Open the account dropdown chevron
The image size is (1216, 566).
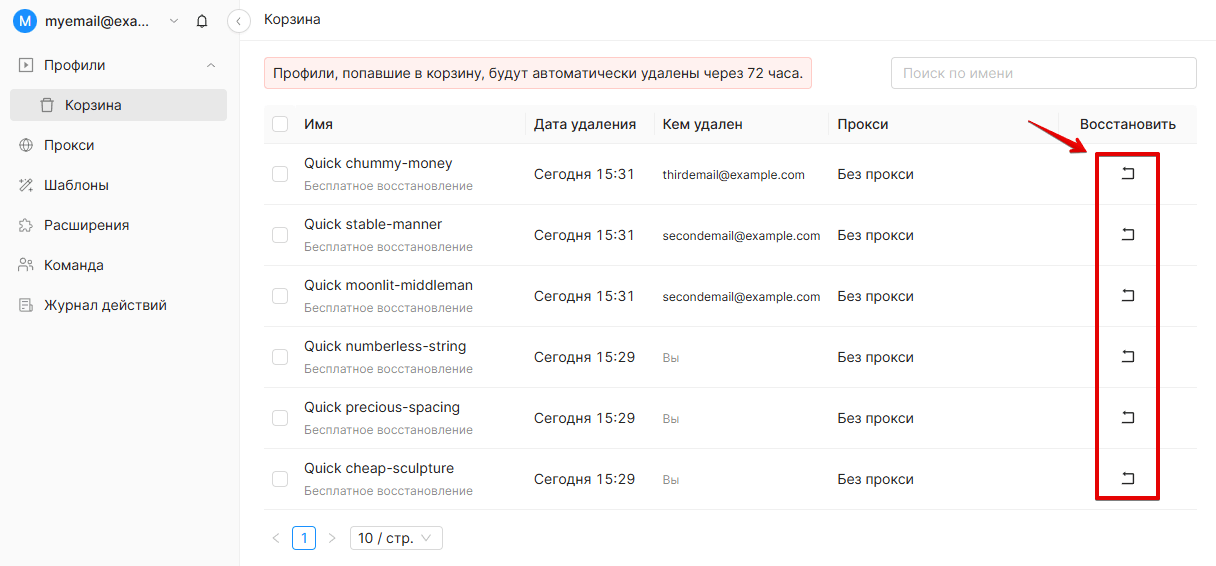click(175, 21)
